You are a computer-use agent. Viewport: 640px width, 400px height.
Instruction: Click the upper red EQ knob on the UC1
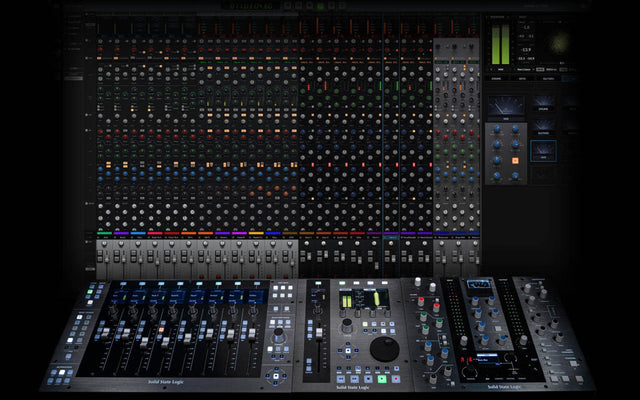pos(421,301)
